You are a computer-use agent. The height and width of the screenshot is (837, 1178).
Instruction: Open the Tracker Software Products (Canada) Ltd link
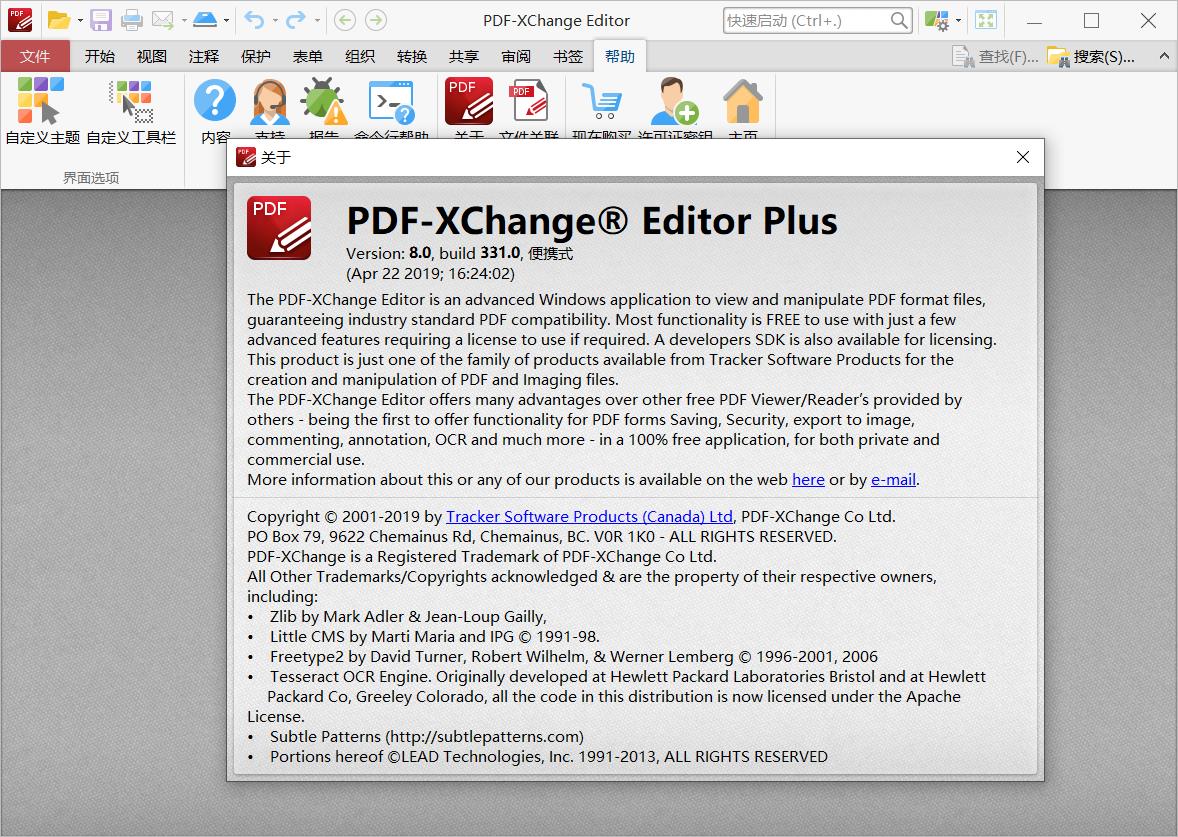[589, 516]
